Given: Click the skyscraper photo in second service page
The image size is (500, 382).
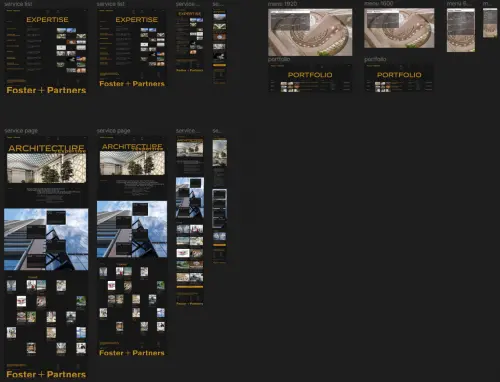Looking at the screenshot, I should [x=132, y=229].
